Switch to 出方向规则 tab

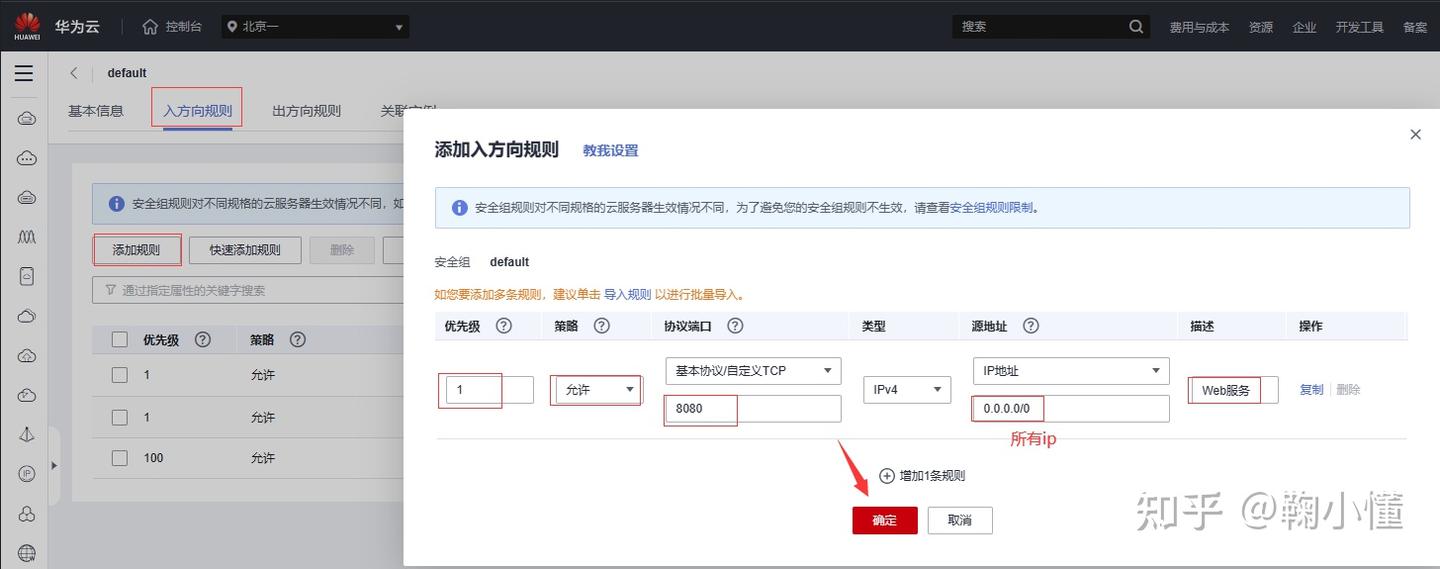click(x=306, y=111)
